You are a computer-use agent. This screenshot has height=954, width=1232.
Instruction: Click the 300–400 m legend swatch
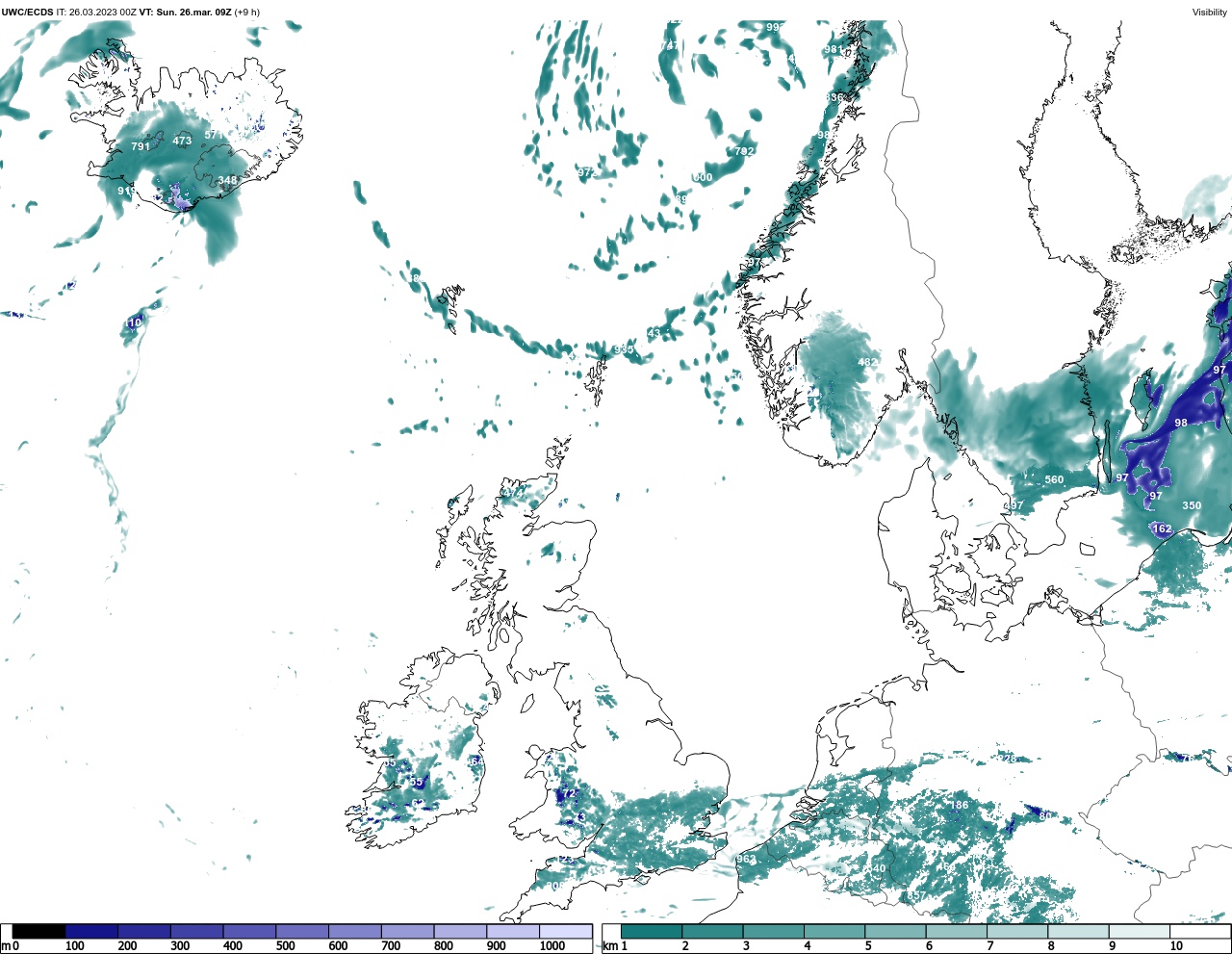pyautogui.click(x=196, y=931)
